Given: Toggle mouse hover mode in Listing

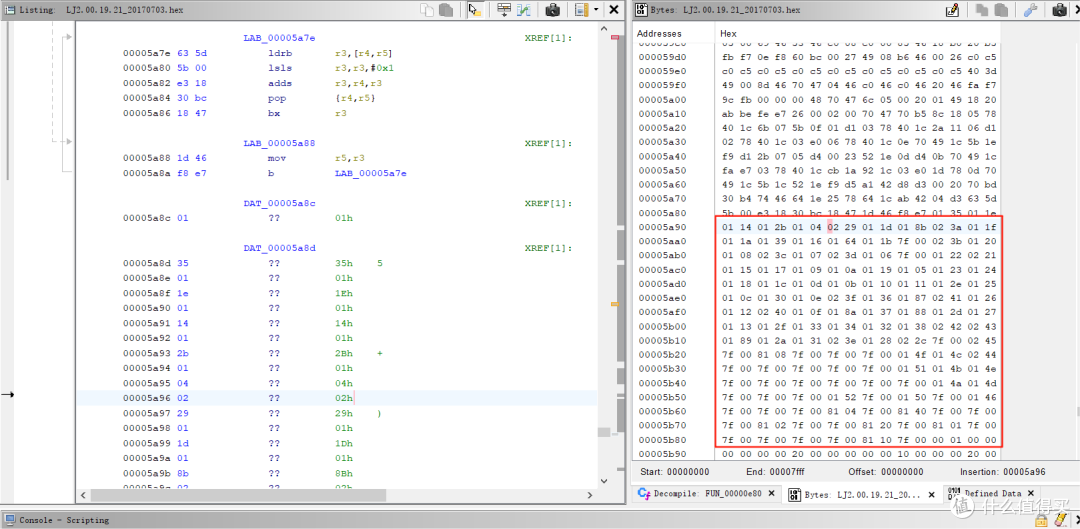Looking at the screenshot, I should tap(475, 10).
